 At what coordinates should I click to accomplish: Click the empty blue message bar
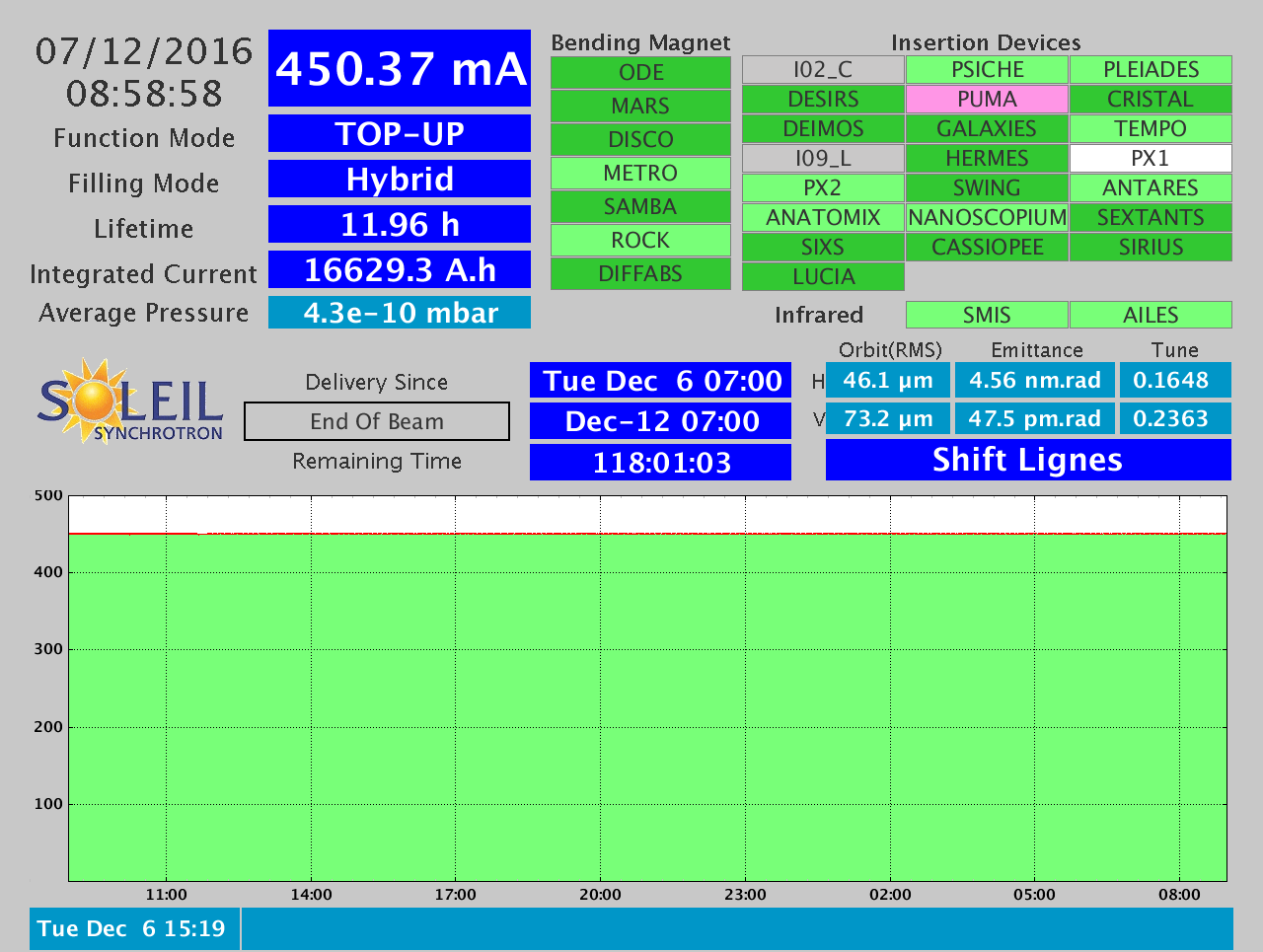coord(737,928)
